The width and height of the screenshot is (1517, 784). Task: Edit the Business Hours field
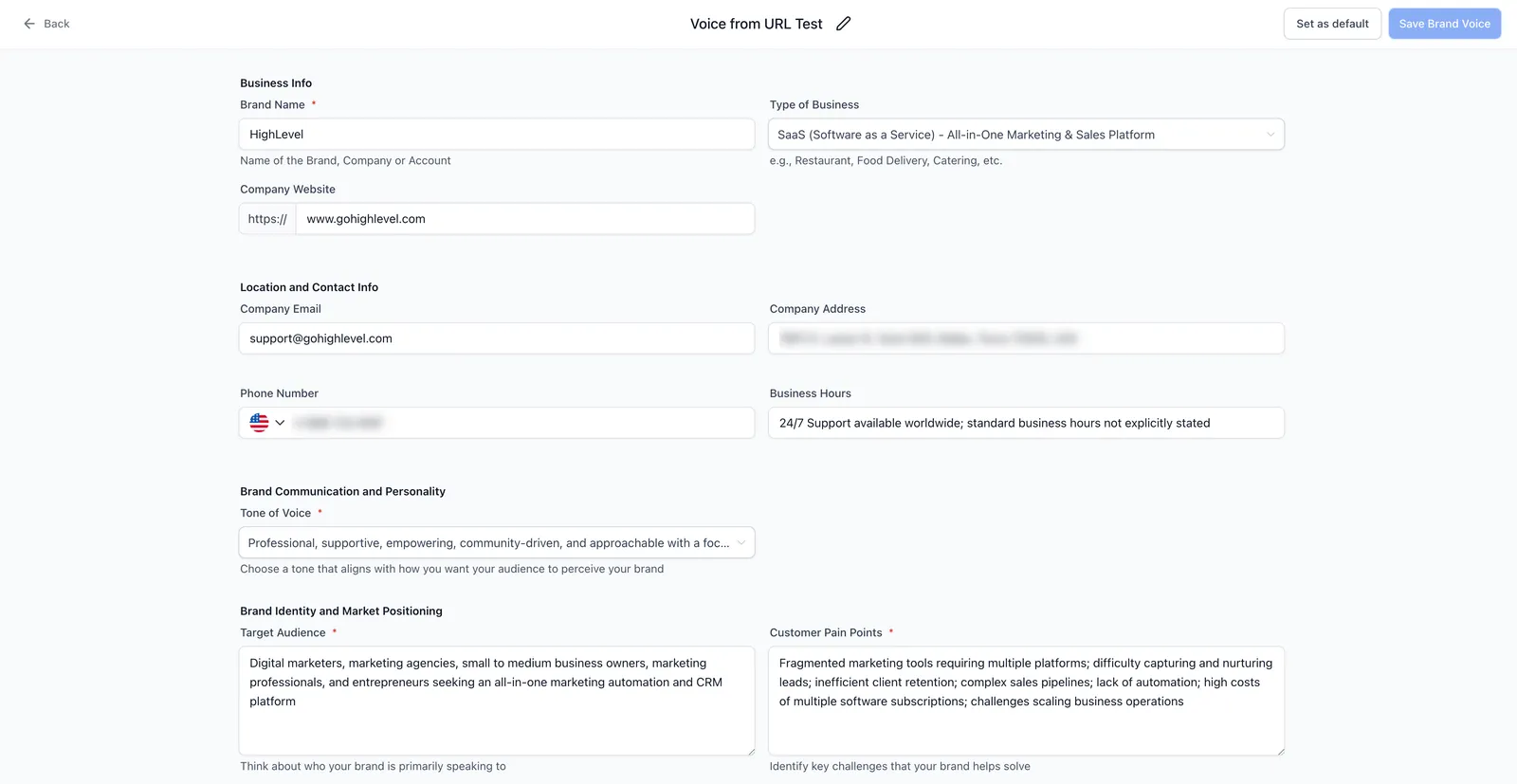(1026, 423)
